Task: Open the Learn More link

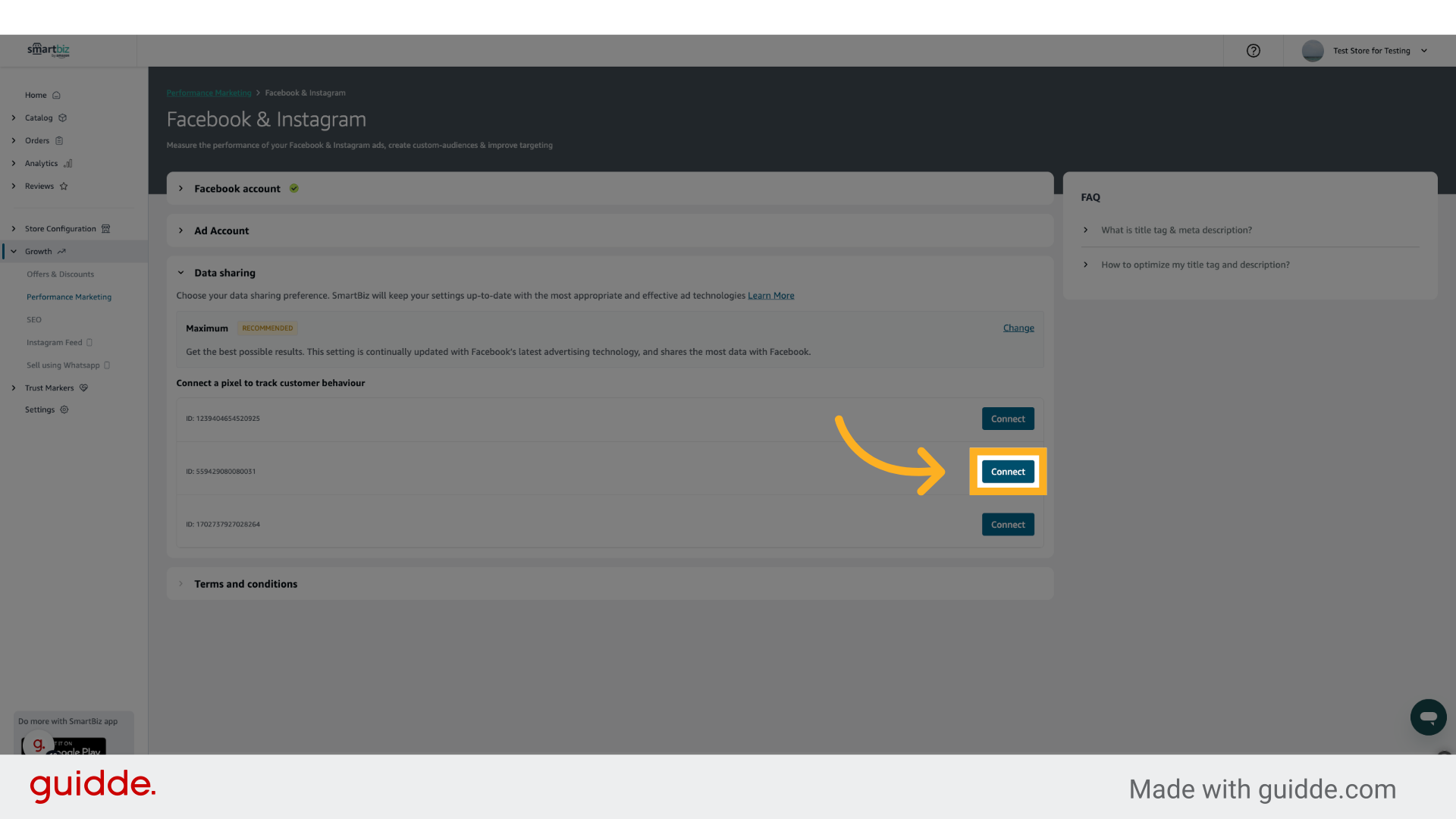Action: pyautogui.click(x=771, y=296)
